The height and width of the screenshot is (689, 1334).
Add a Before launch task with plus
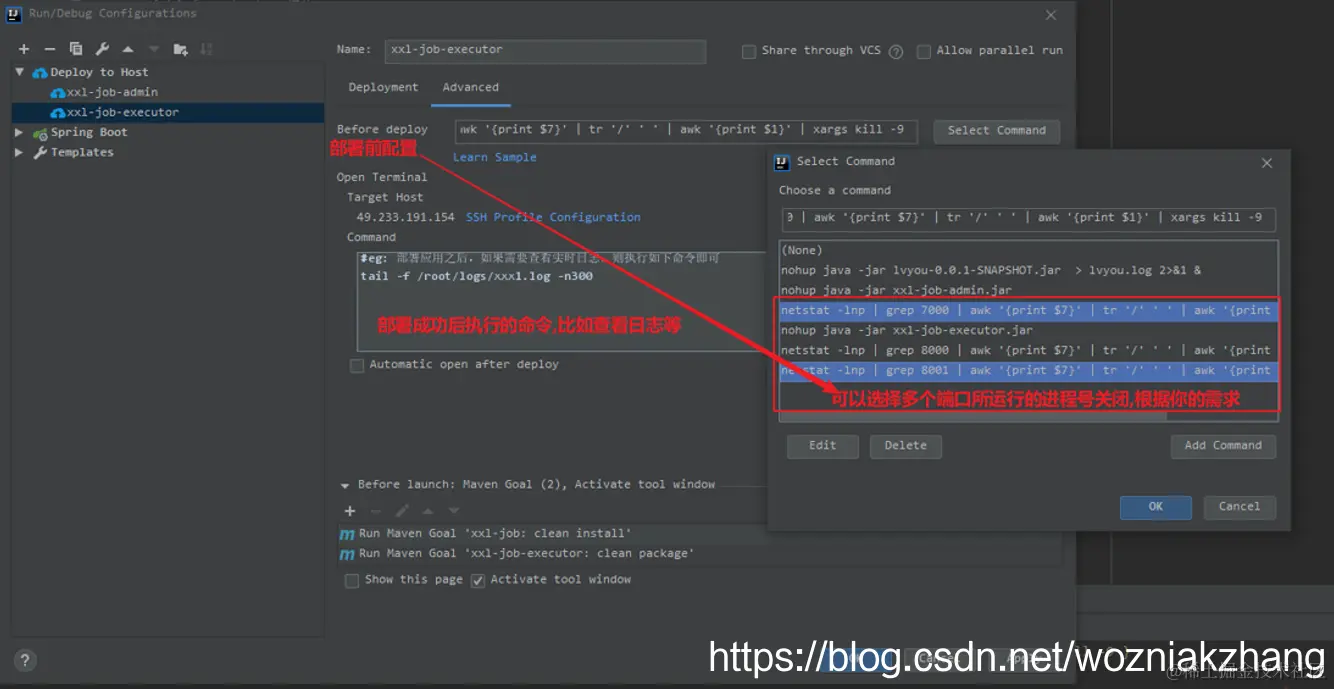[350, 511]
